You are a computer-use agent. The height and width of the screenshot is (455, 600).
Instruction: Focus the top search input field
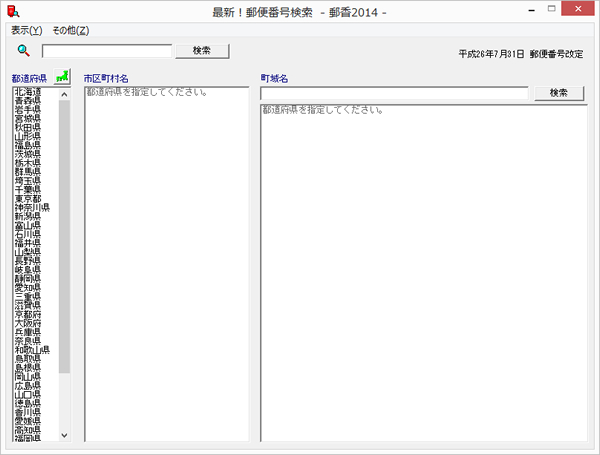[107, 51]
